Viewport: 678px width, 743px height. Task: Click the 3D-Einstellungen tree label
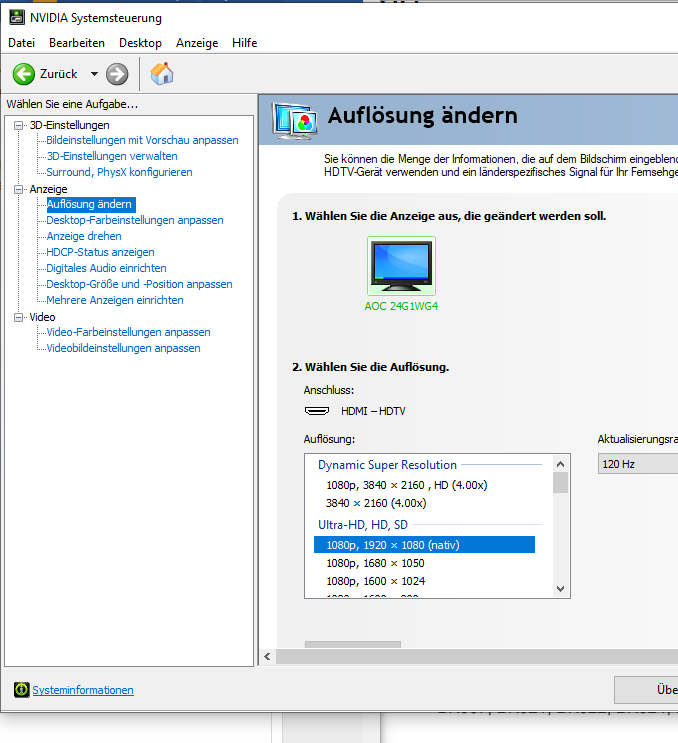pyautogui.click(x=70, y=125)
